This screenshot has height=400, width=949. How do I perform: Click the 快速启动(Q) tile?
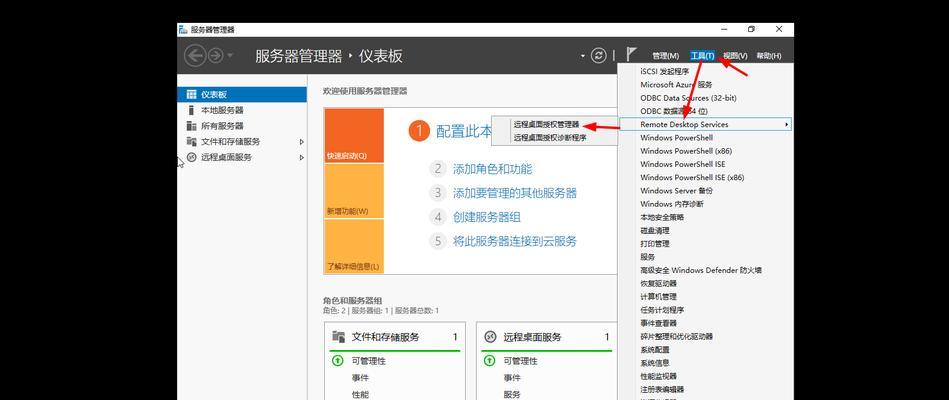(x=354, y=136)
